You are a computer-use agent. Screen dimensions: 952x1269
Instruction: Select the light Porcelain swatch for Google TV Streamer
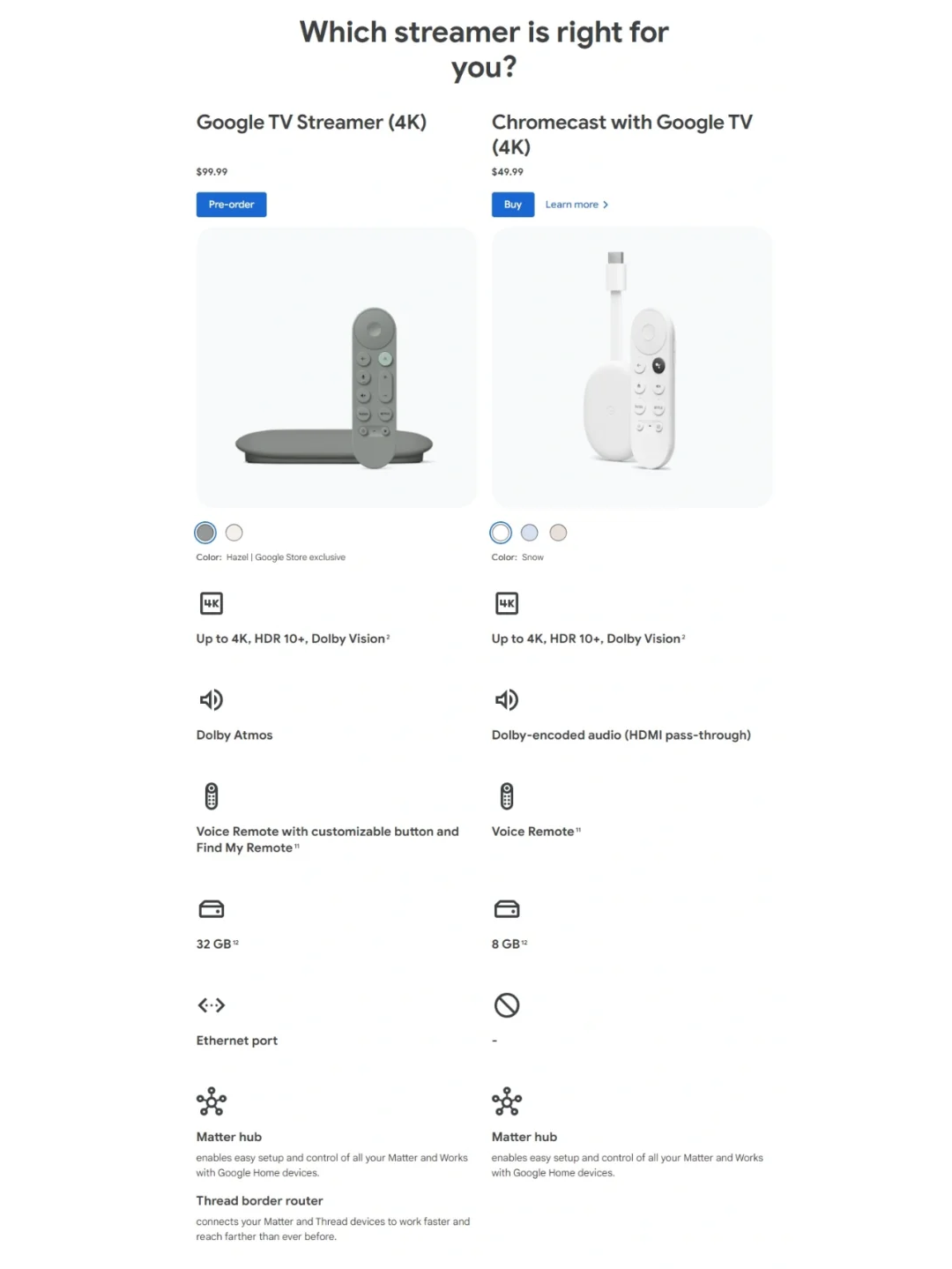pos(234,533)
